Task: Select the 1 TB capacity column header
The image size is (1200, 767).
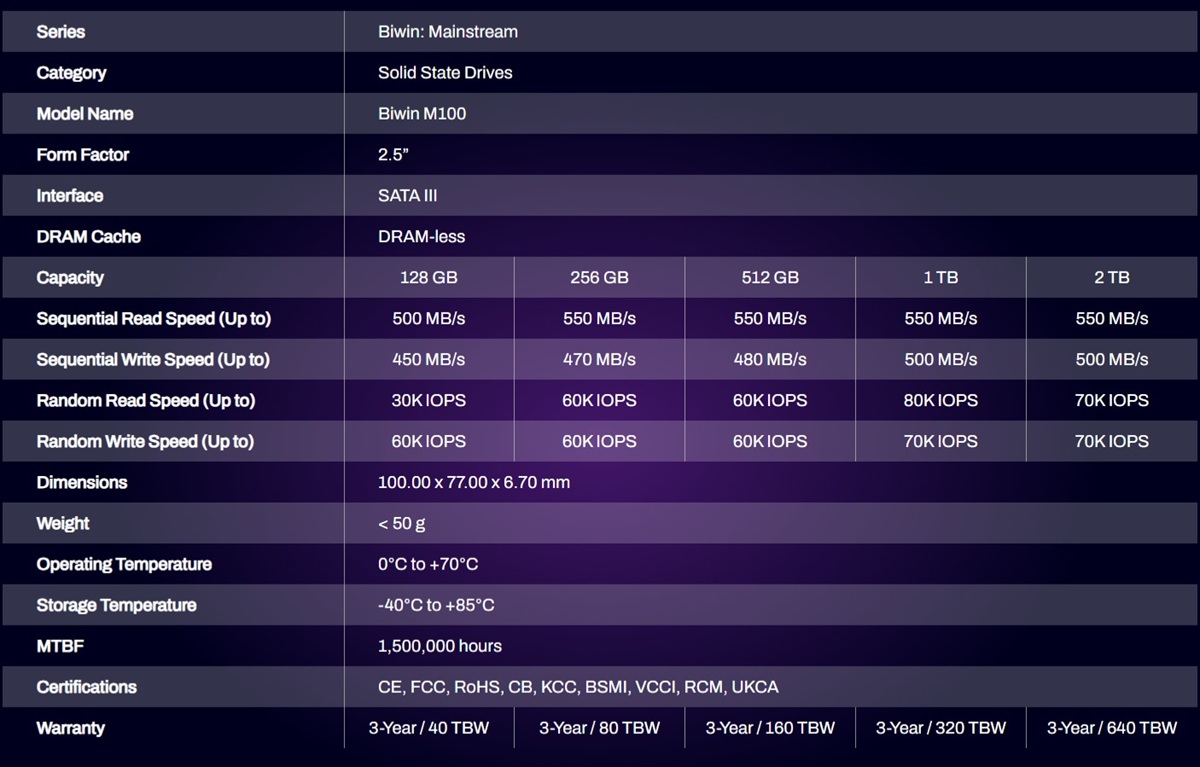Action: 940,278
